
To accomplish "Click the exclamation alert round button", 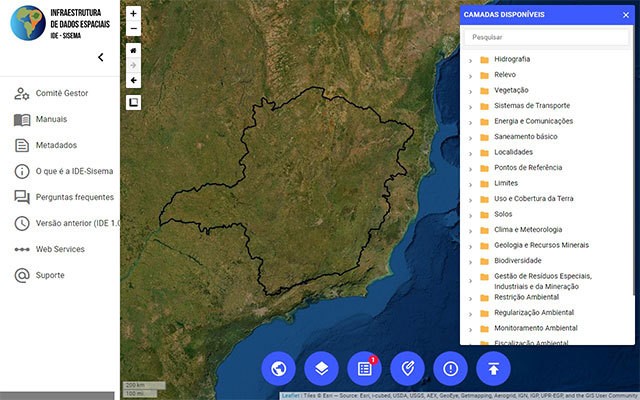I will point(451,368).
